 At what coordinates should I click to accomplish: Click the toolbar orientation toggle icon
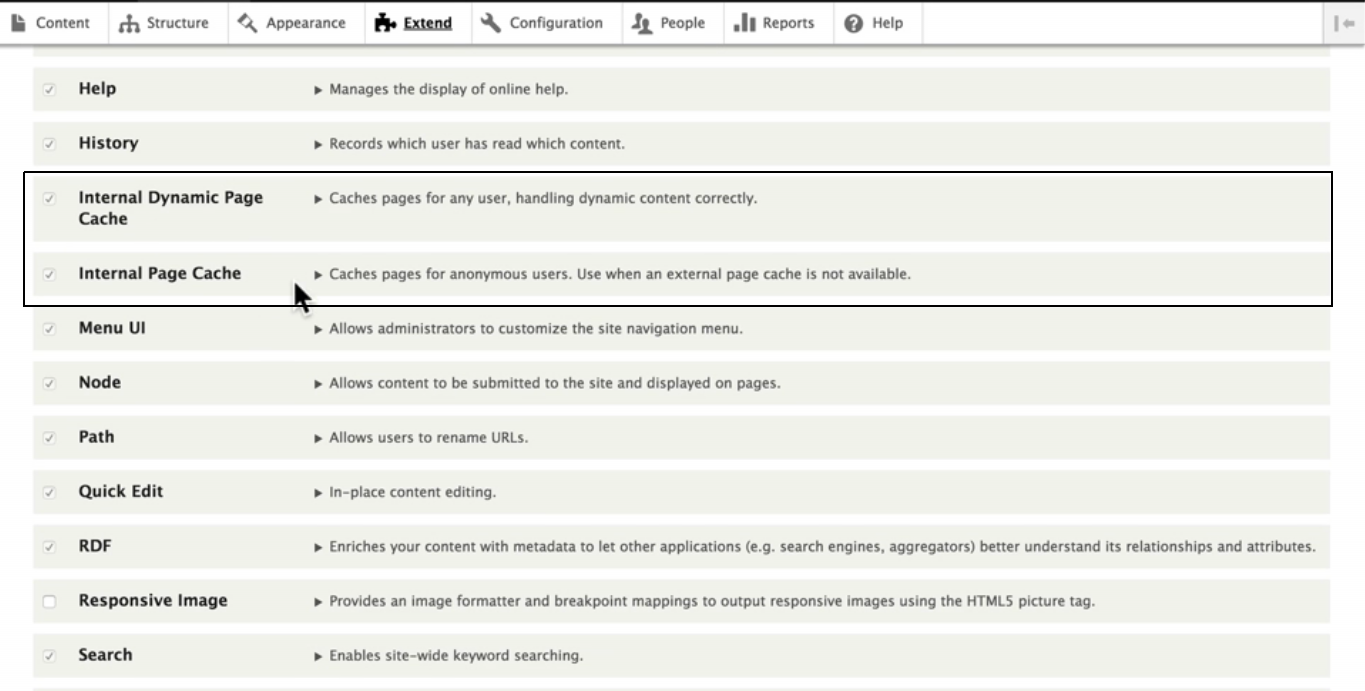pyautogui.click(x=1345, y=23)
